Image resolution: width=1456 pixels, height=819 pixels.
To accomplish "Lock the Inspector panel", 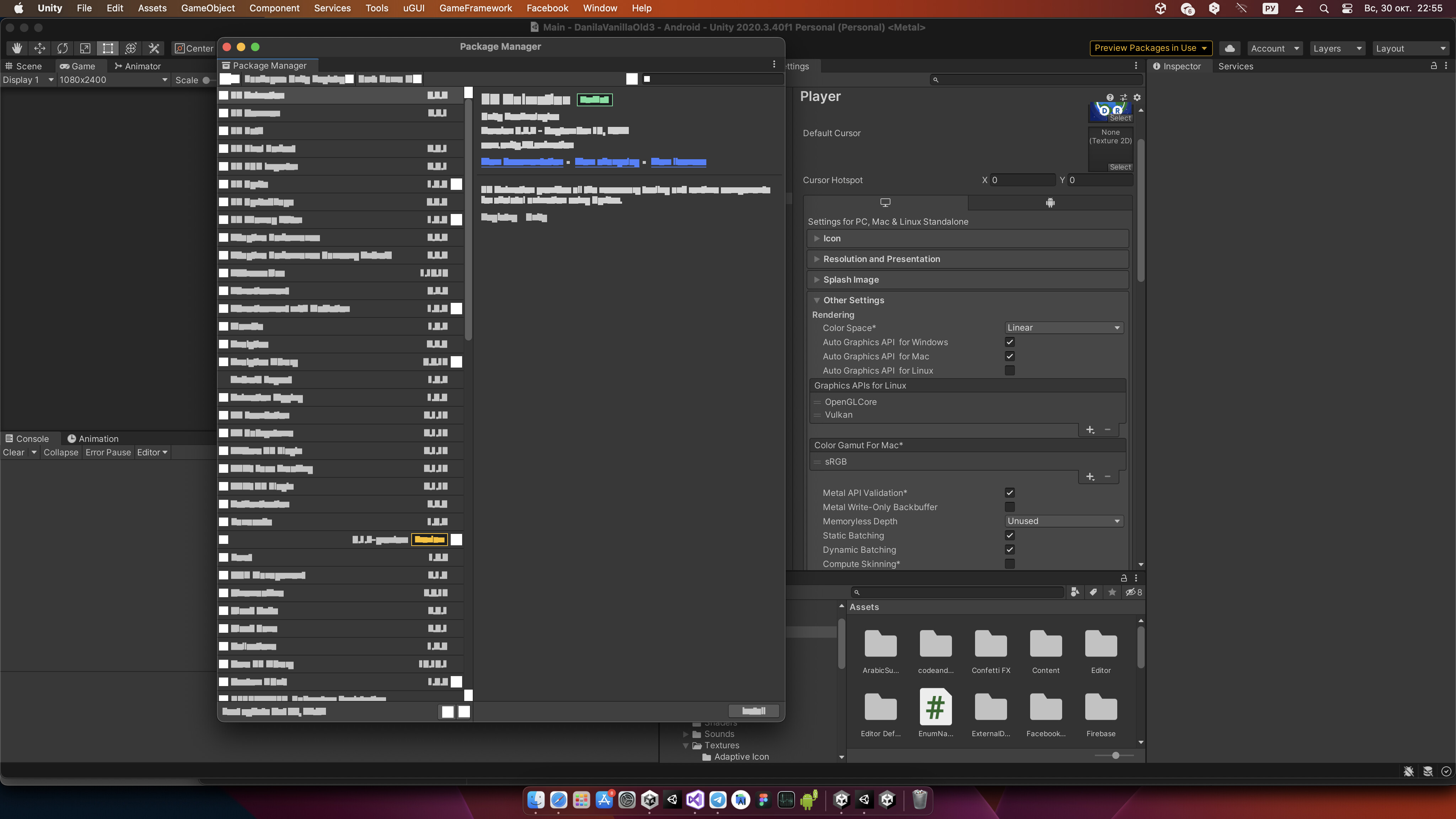I will click(x=1434, y=66).
